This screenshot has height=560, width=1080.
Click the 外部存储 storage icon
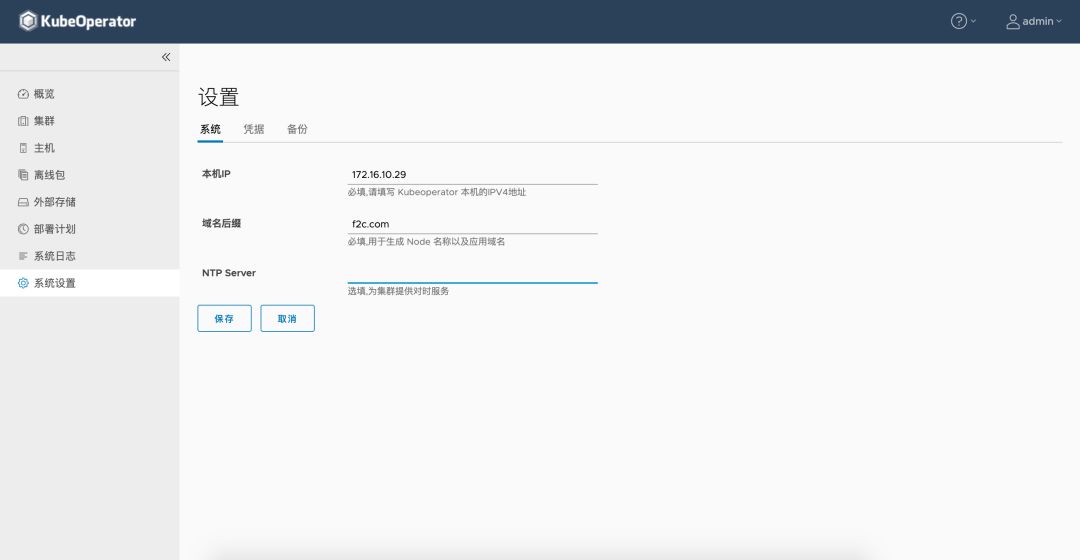[x=23, y=202]
